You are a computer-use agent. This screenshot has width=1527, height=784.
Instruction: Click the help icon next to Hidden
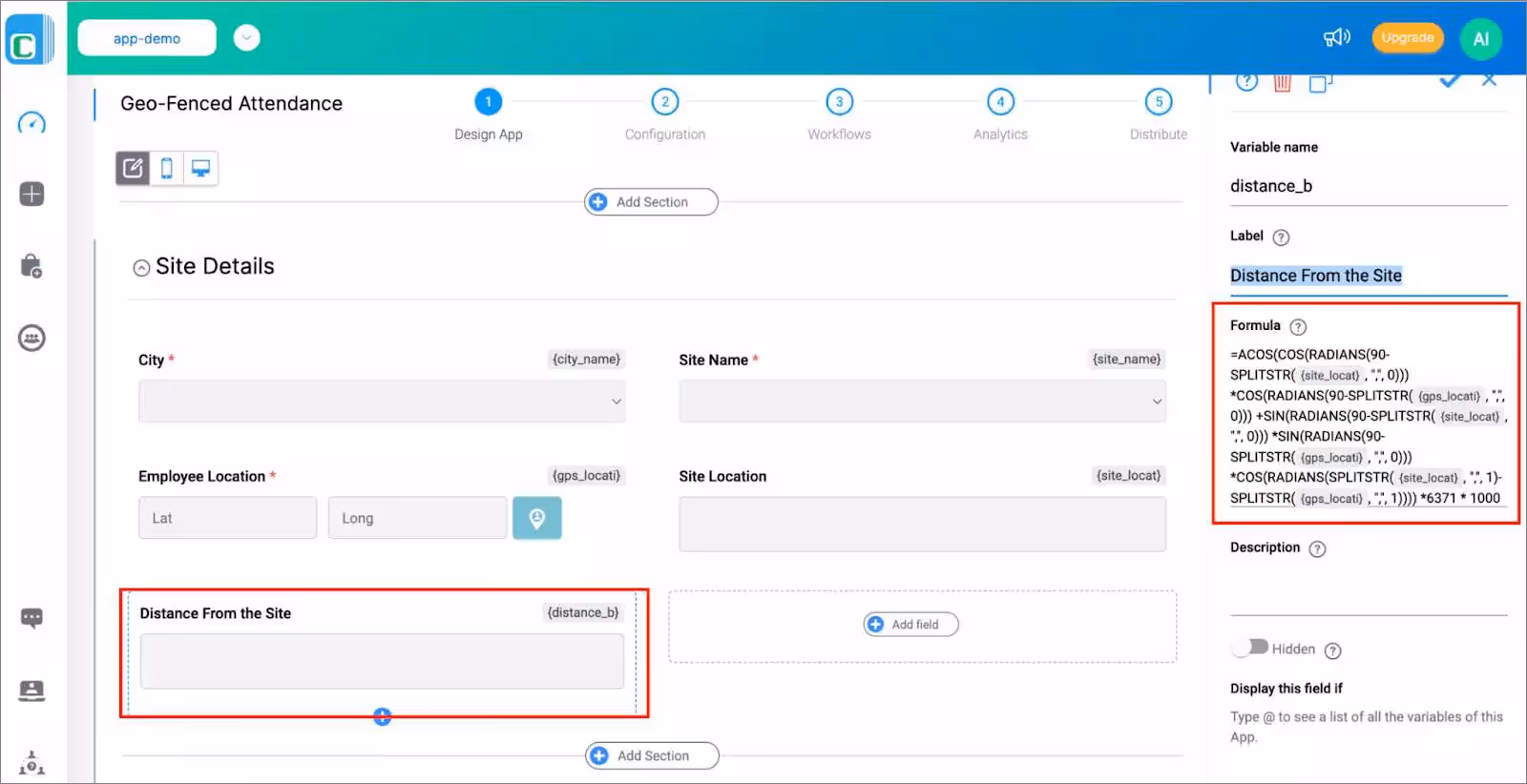[1333, 651]
